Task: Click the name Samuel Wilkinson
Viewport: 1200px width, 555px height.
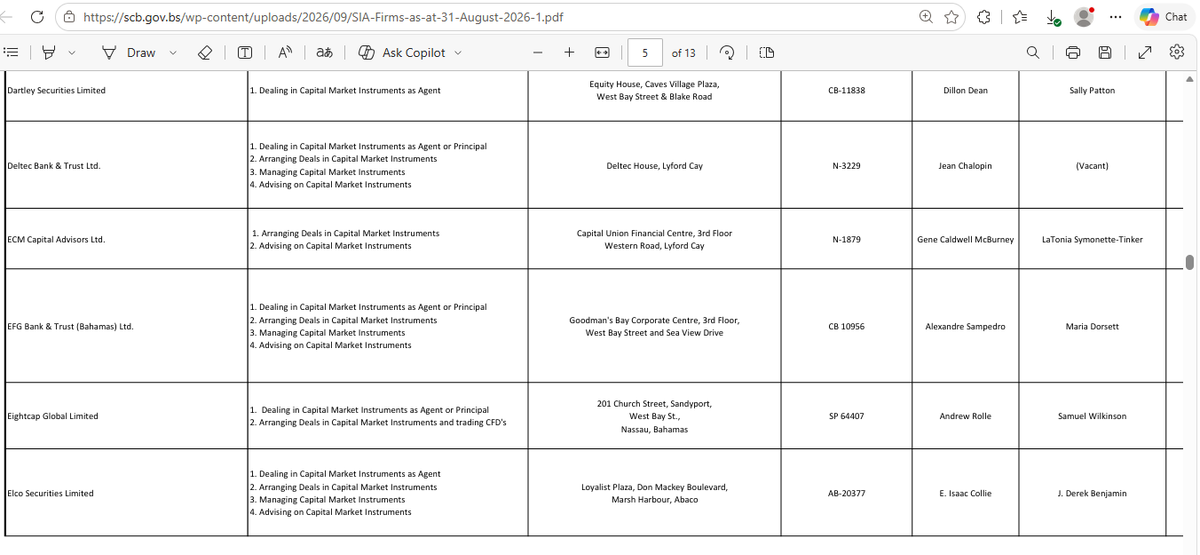Action: click(1092, 416)
